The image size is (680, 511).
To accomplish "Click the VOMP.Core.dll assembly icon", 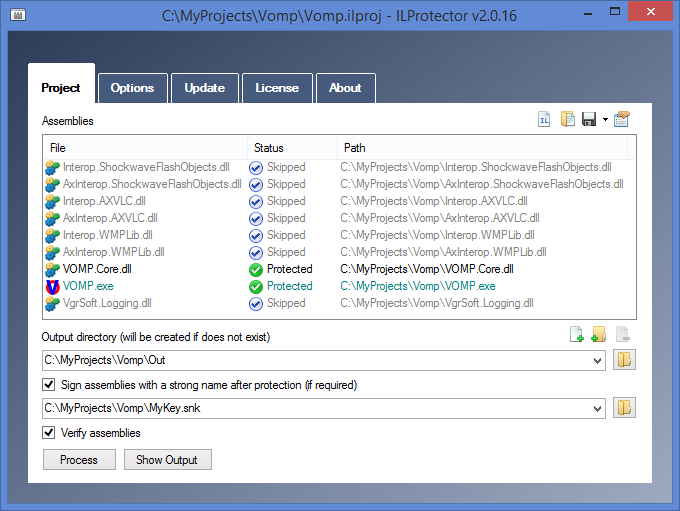I will pos(52,269).
